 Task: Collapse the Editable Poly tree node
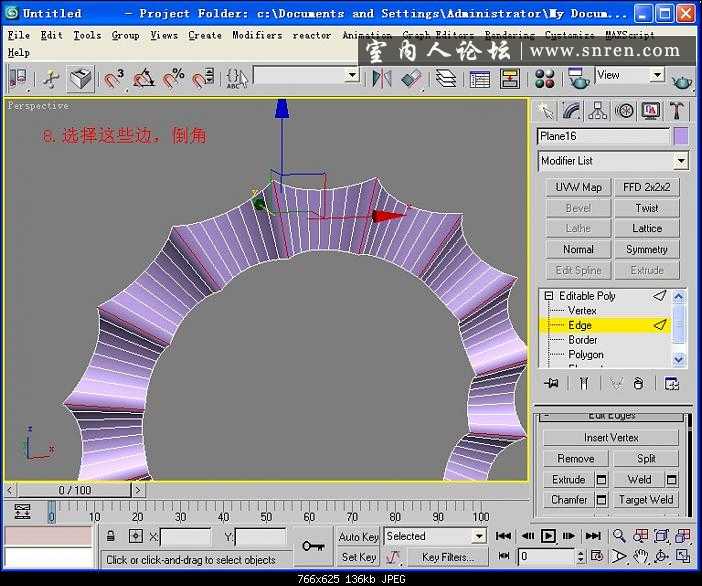(x=548, y=296)
